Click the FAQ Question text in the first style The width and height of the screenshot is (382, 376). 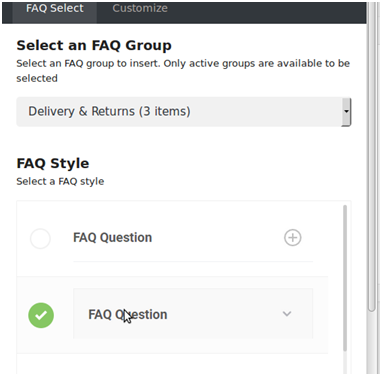point(112,238)
